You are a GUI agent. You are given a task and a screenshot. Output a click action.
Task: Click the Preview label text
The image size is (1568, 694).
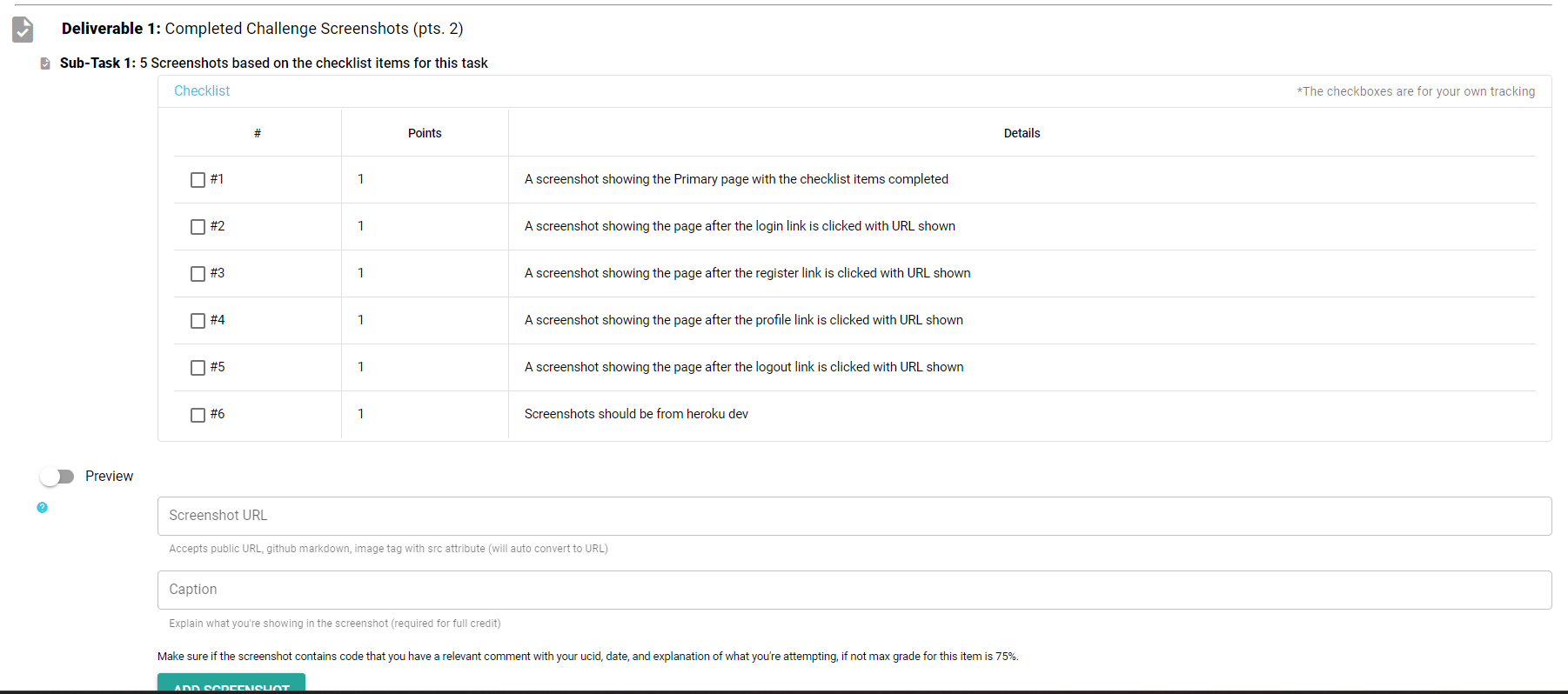coord(109,477)
